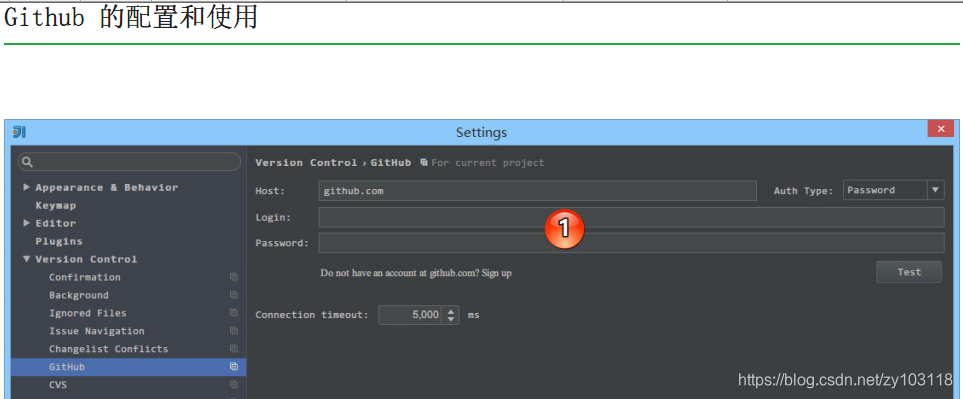Focus the Host field with github.com
This screenshot has height=399, width=963.
coord(537,191)
